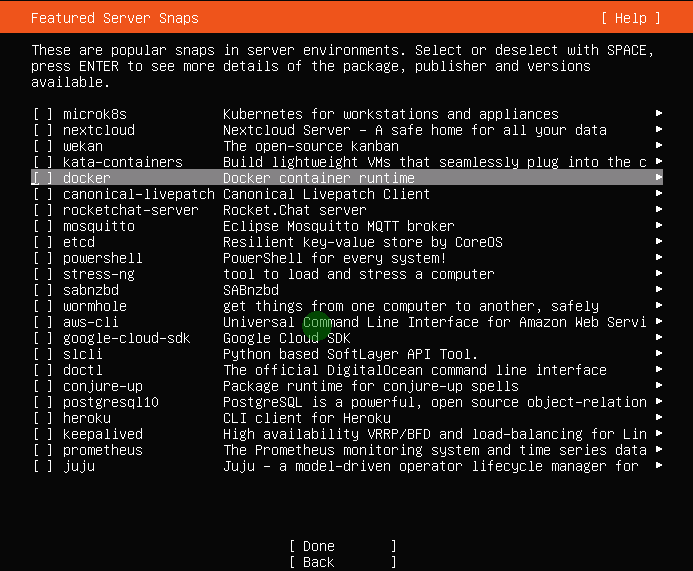The width and height of the screenshot is (693, 571).
Task: Expand details arrow for canonical-livepatch row
Action: (x=659, y=193)
